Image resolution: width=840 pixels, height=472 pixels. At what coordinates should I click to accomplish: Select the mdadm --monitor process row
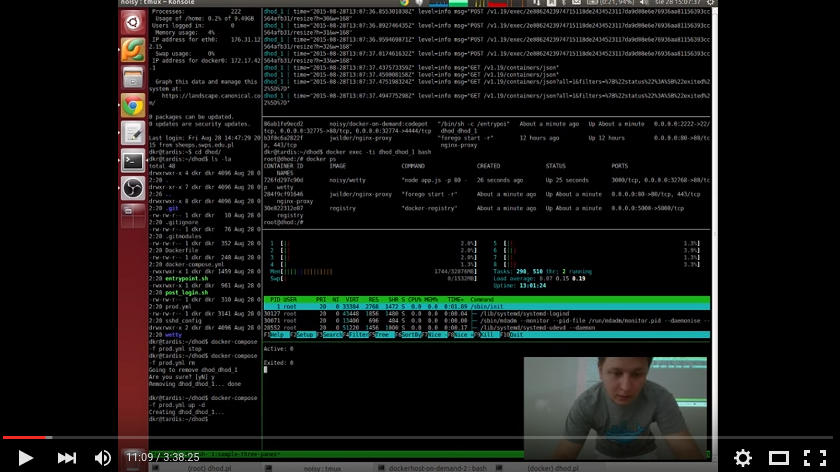point(486,320)
